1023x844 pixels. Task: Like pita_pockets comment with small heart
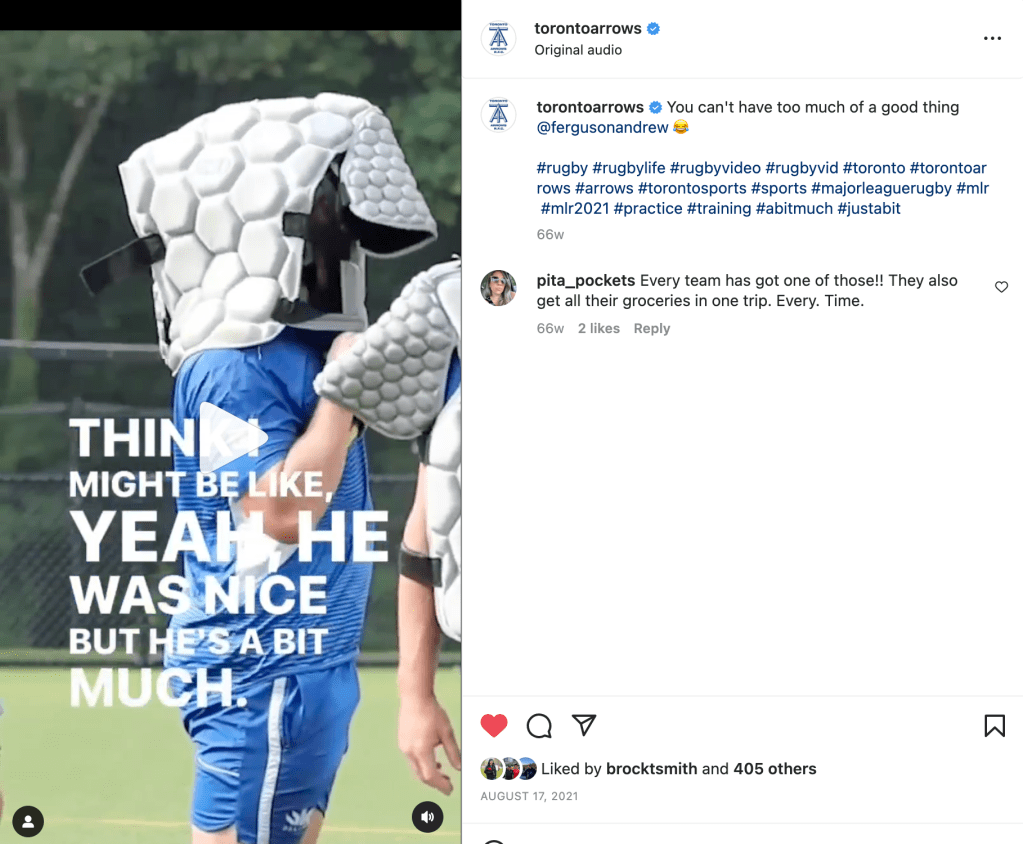tap(1001, 287)
